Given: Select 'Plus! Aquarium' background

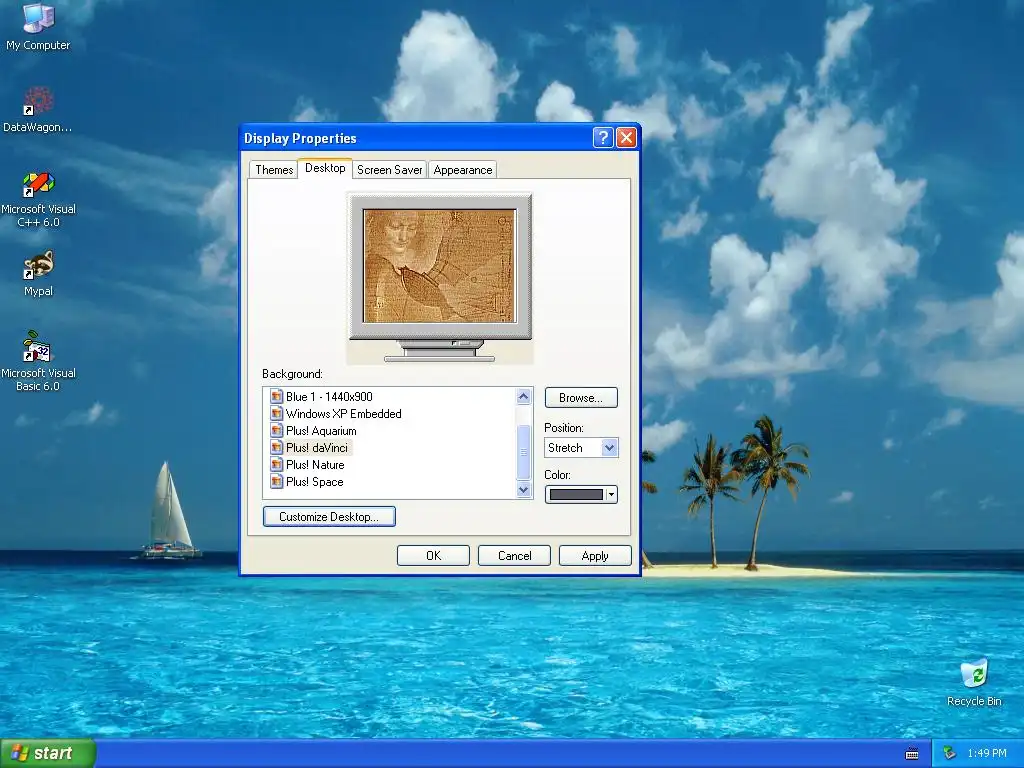Looking at the screenshot, I should pos(321,430).
